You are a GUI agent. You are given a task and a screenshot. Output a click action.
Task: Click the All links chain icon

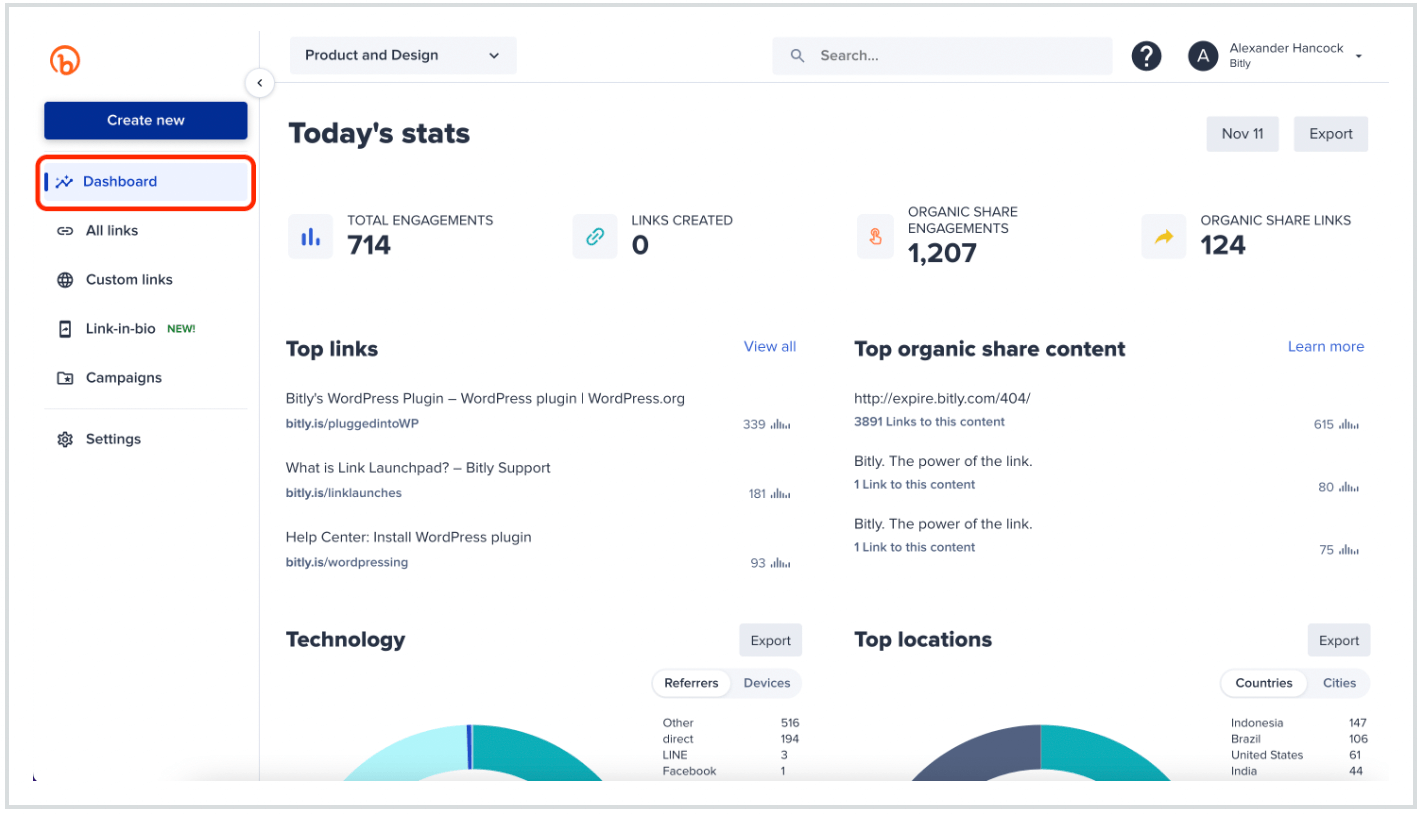tap(65, 231)
